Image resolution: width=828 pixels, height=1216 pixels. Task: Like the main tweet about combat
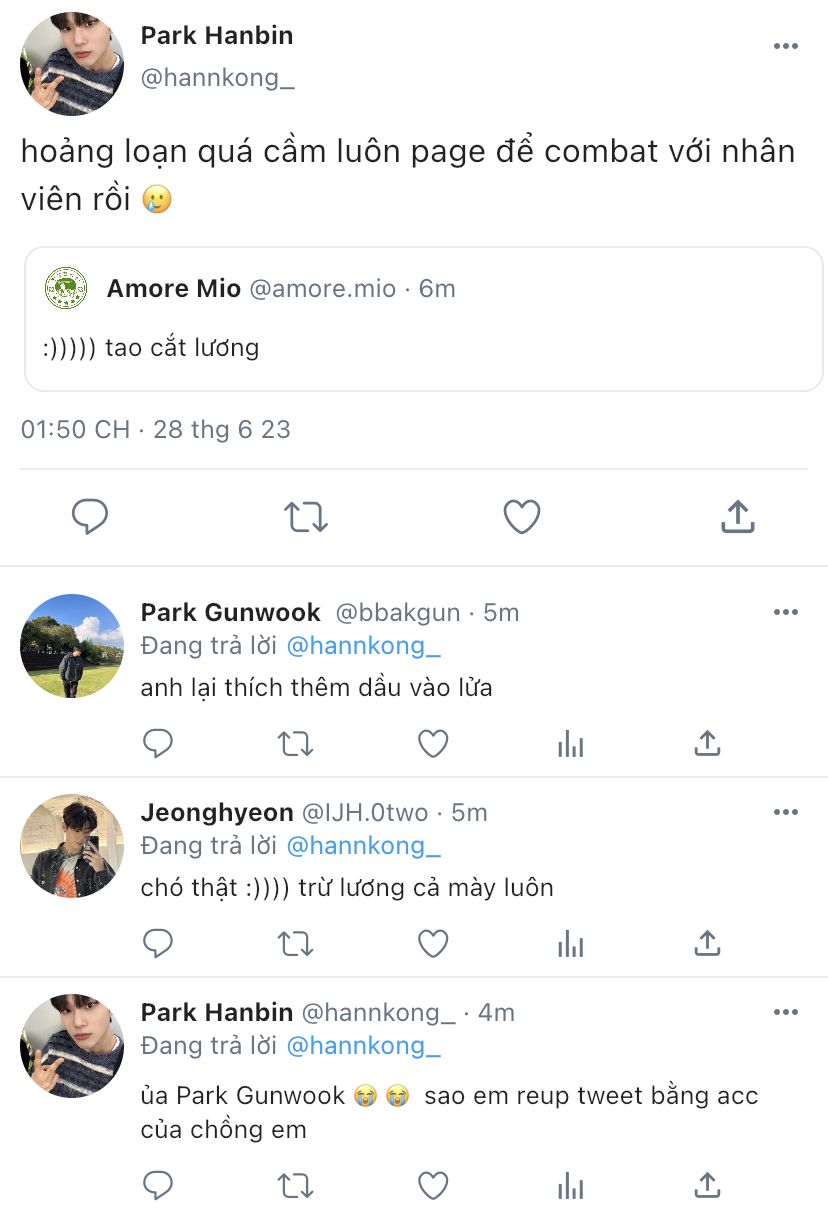tap(521, 517)
